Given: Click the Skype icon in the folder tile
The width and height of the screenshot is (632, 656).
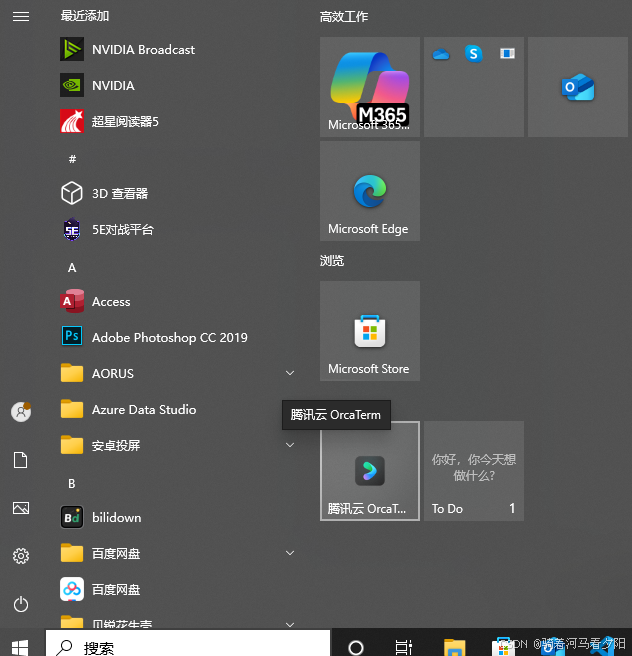Looking at the screenshot, I should [x=473, y=54].
